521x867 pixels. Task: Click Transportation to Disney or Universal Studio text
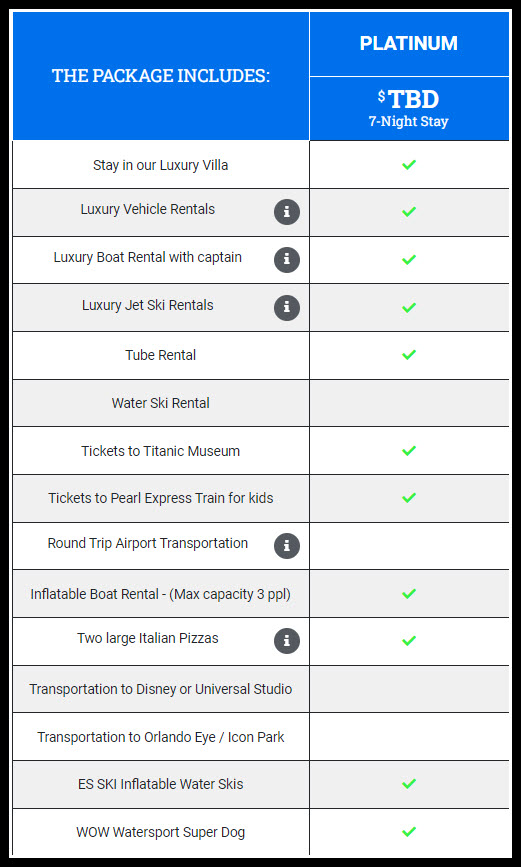click(x=160, y=690)
